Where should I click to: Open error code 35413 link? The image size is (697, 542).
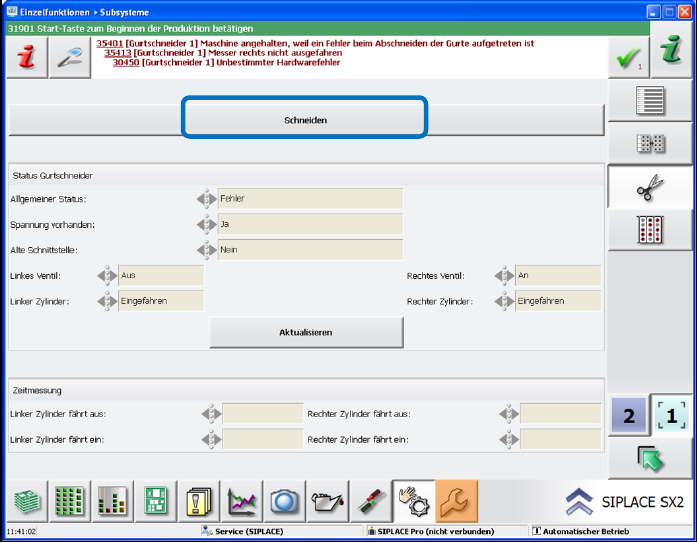(117, 53)
